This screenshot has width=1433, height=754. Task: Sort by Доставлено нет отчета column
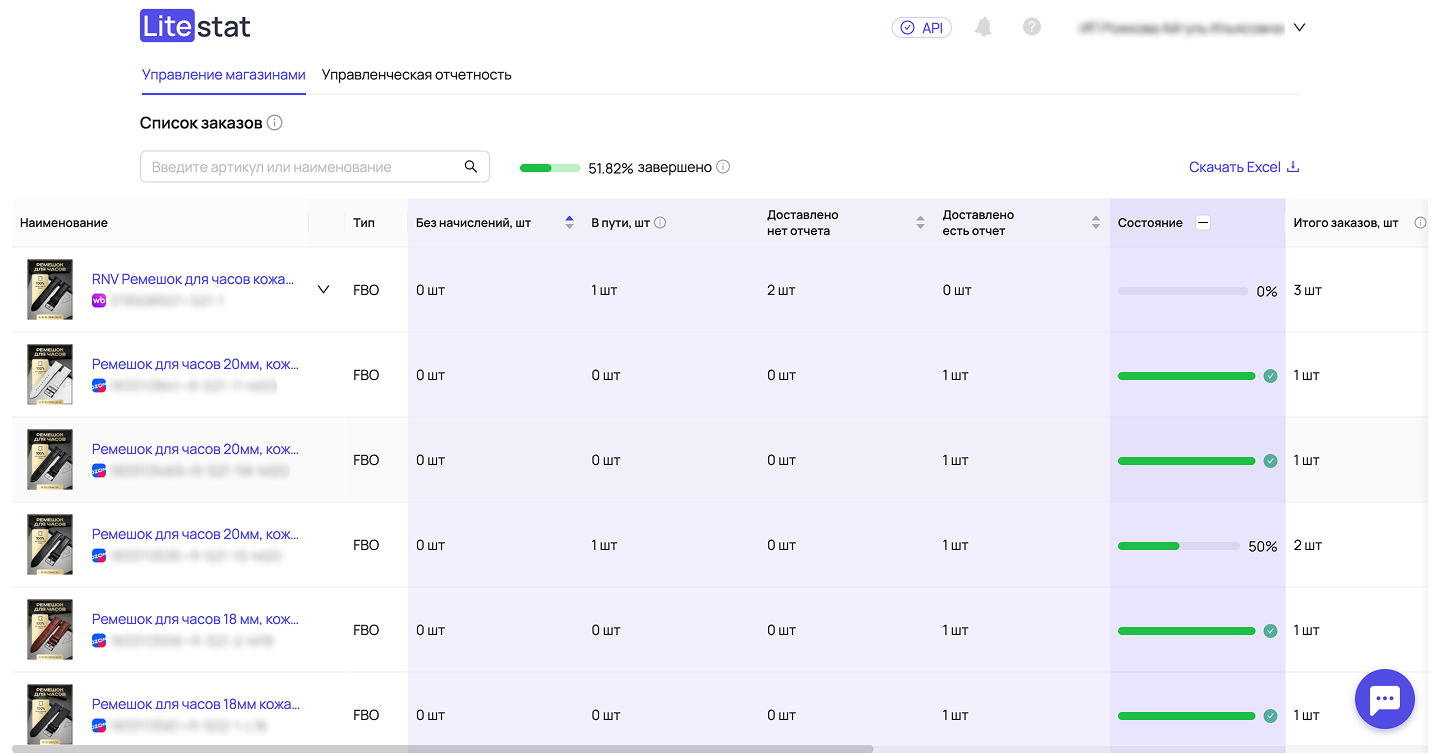pos(920,223)
